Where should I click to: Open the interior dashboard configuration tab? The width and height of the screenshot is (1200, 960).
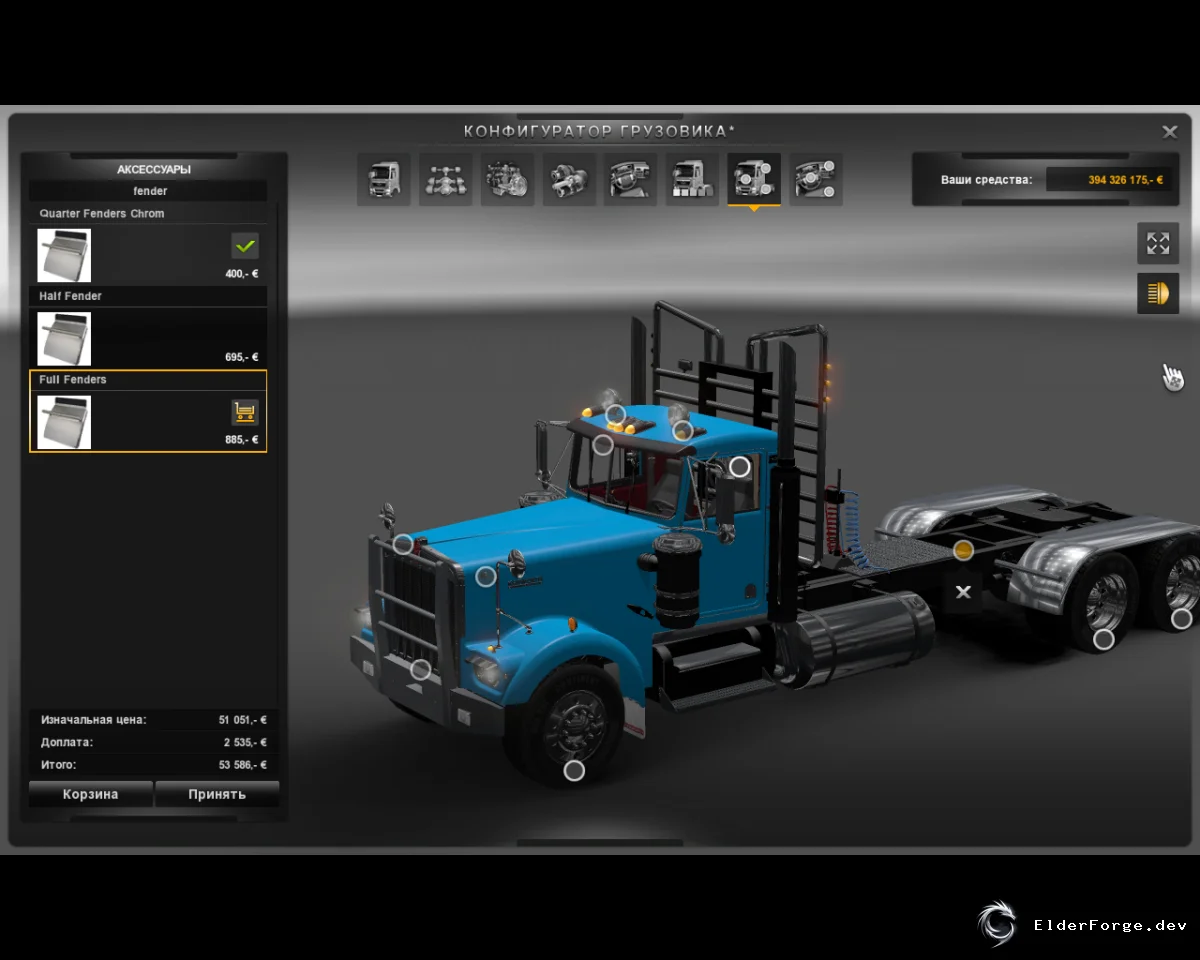[x=631, y=180]
